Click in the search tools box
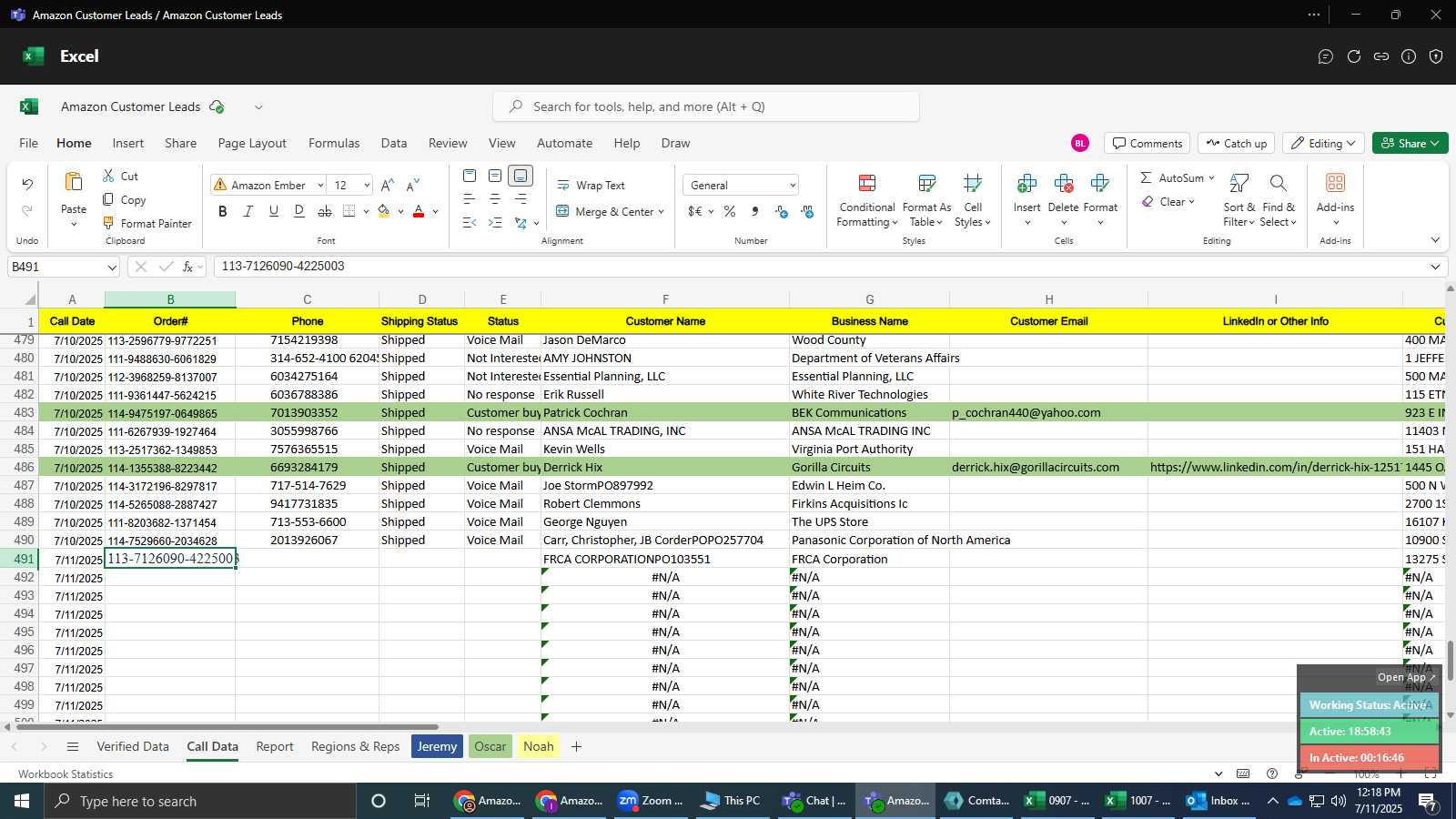This screenshot has height=819, width=1456. click(706, 106)
